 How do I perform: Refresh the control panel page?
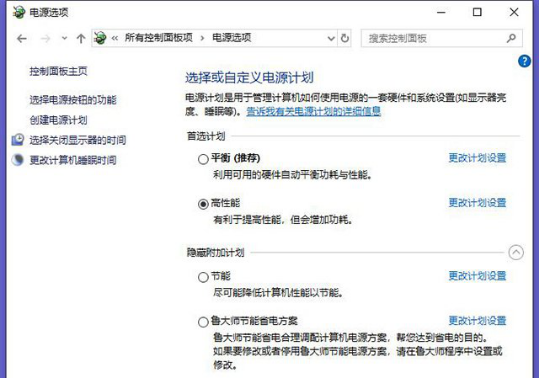click(x=345, y=38)
